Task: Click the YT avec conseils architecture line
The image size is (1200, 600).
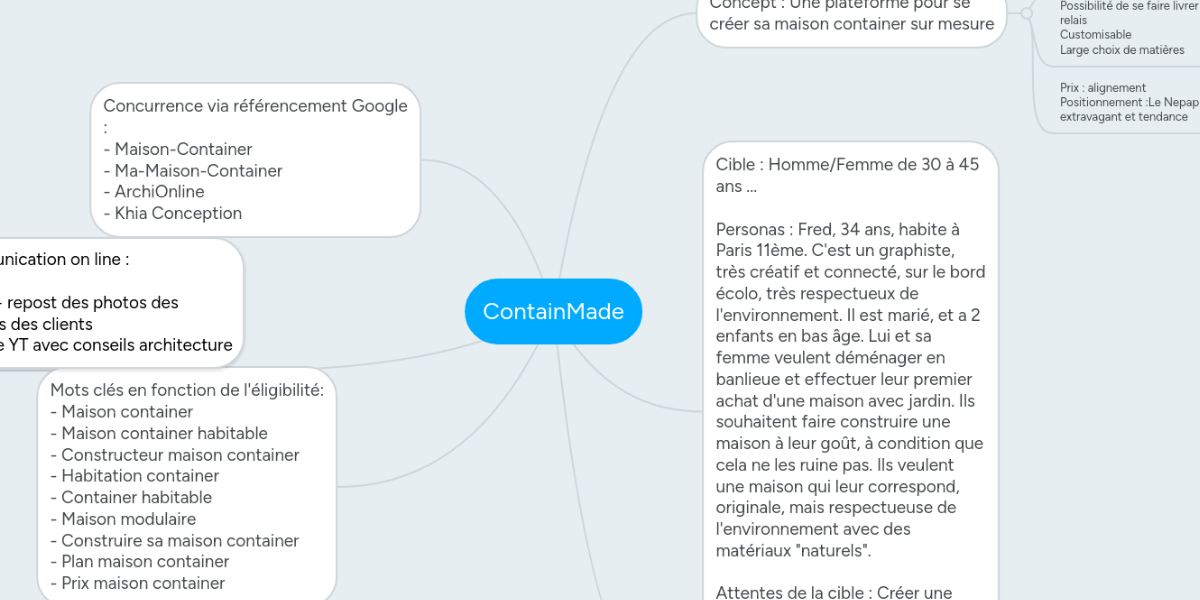Action: tap(120, 346)
